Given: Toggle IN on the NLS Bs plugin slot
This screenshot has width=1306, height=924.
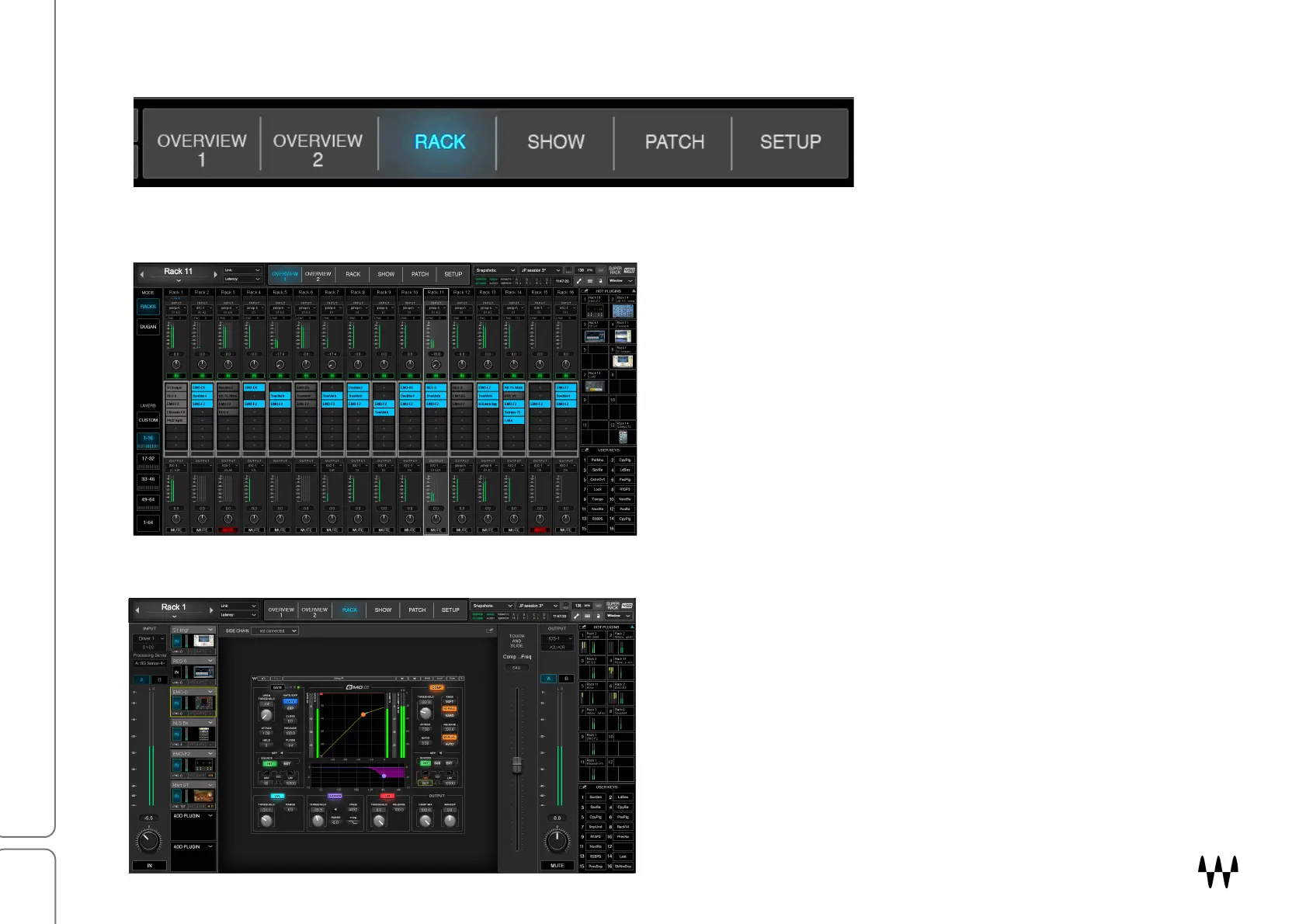Looking at the screenshot, I should point(177,735).
